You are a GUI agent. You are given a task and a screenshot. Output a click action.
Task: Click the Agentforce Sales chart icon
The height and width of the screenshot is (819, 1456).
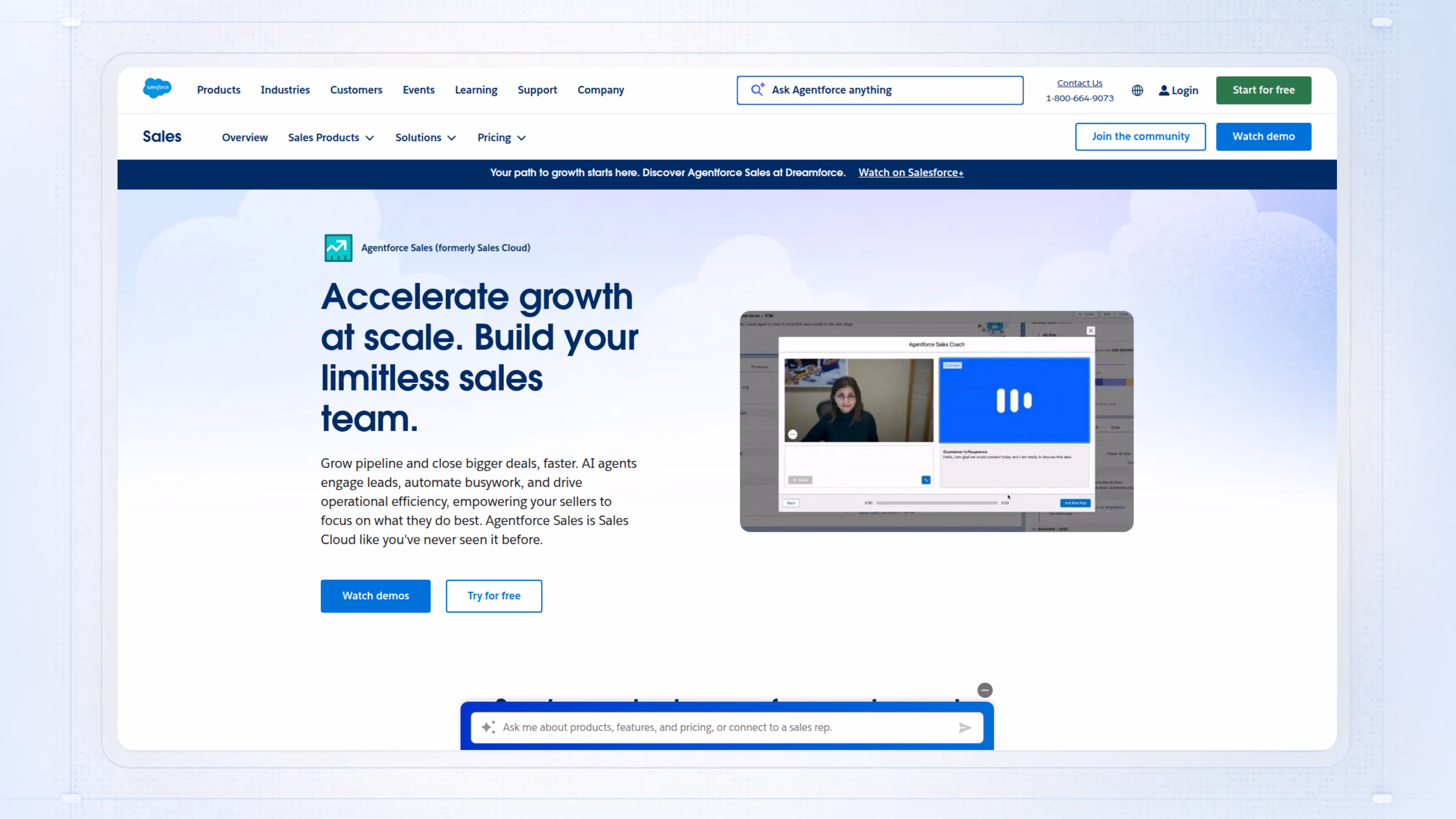338,248
